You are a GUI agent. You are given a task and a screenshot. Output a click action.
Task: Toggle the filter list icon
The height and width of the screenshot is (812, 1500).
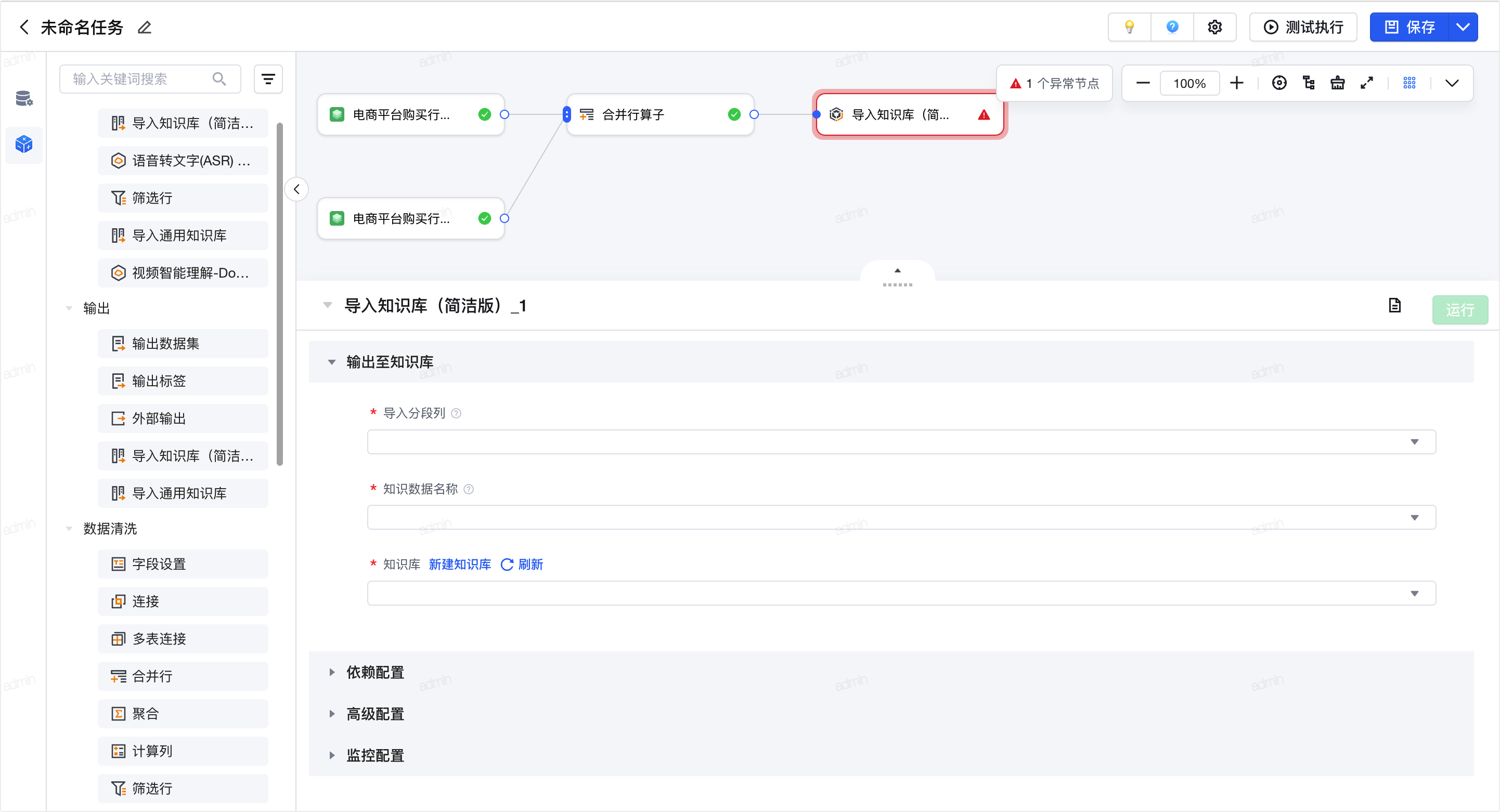(x=268, y=78)
